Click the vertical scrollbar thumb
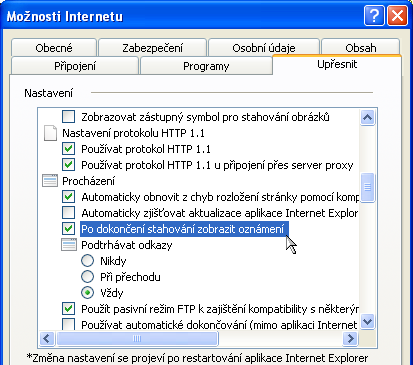The height and width of the screenshot is (365, 413). pos(367,187)
